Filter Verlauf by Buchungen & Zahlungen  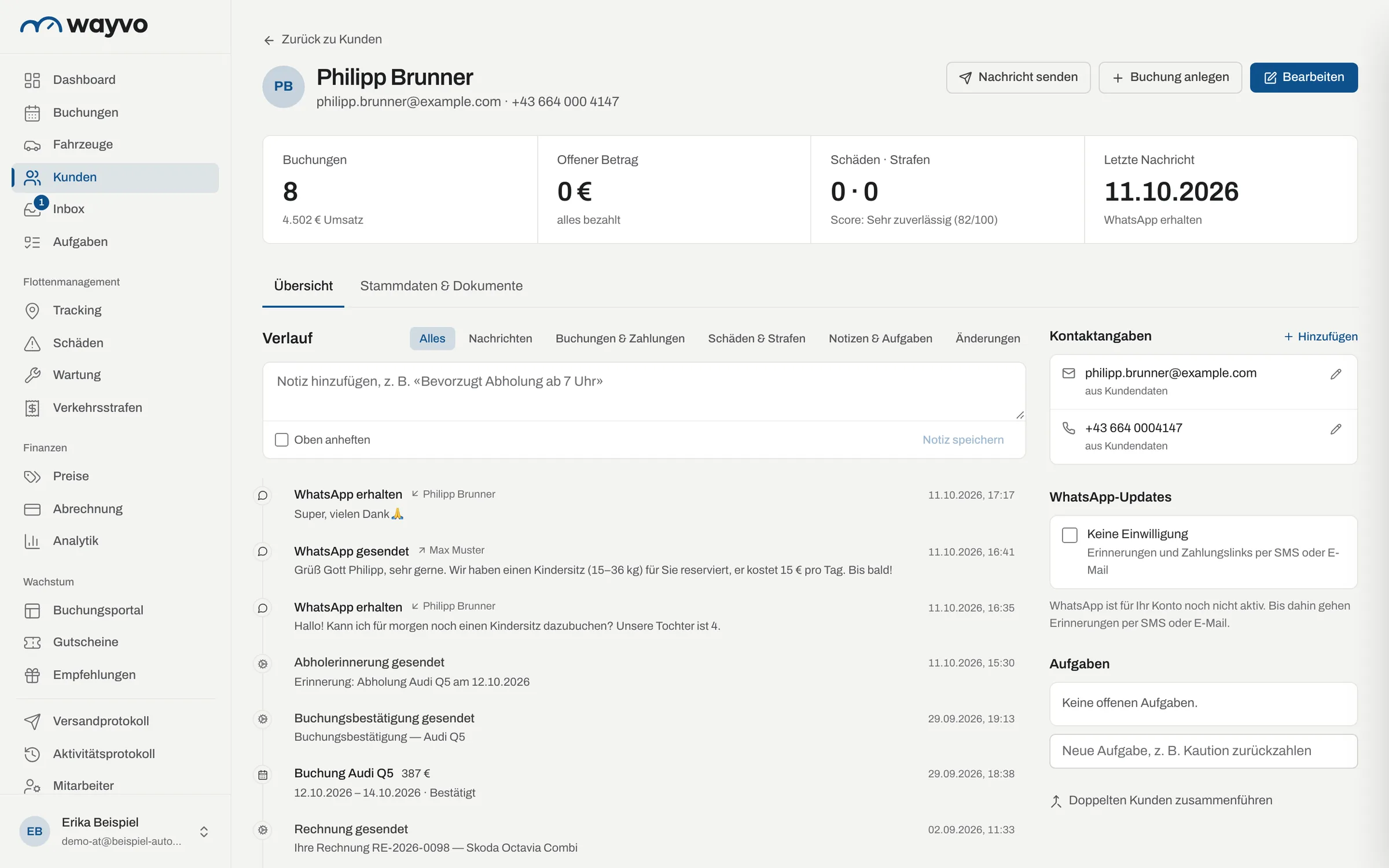pos(620,339)
